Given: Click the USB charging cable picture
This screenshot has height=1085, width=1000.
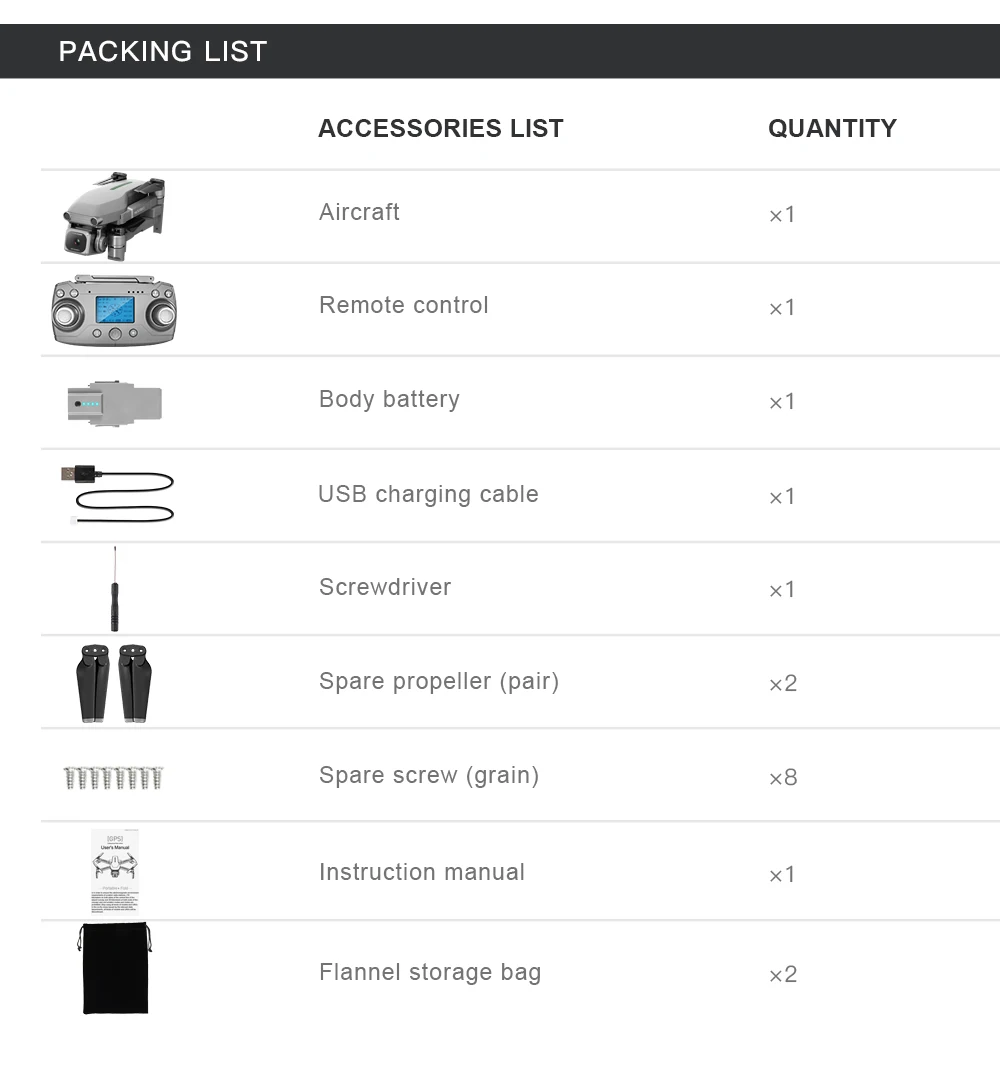Looking at the screenshot, I should (117, 494).
